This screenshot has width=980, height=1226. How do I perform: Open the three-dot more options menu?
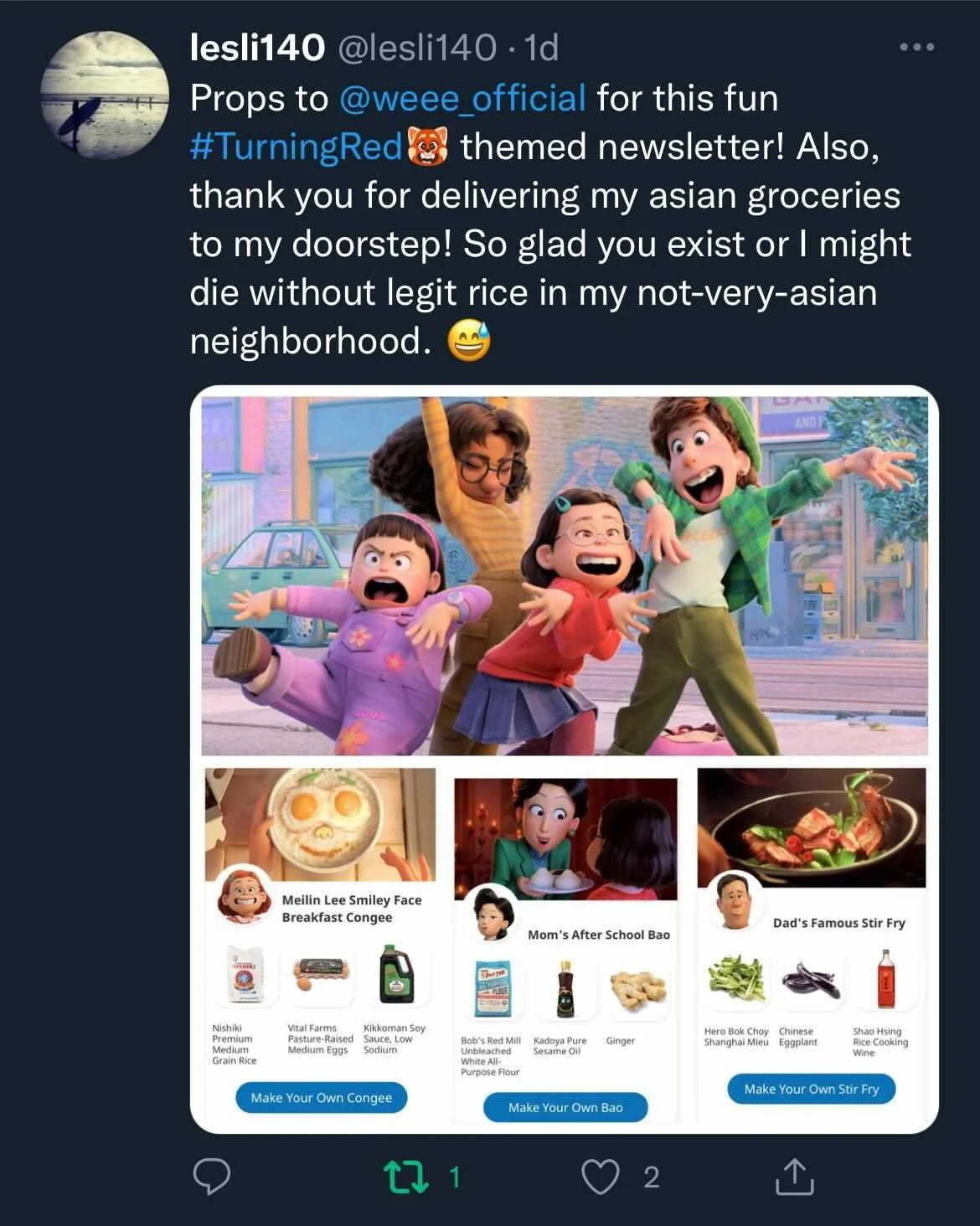click(917, 47)
